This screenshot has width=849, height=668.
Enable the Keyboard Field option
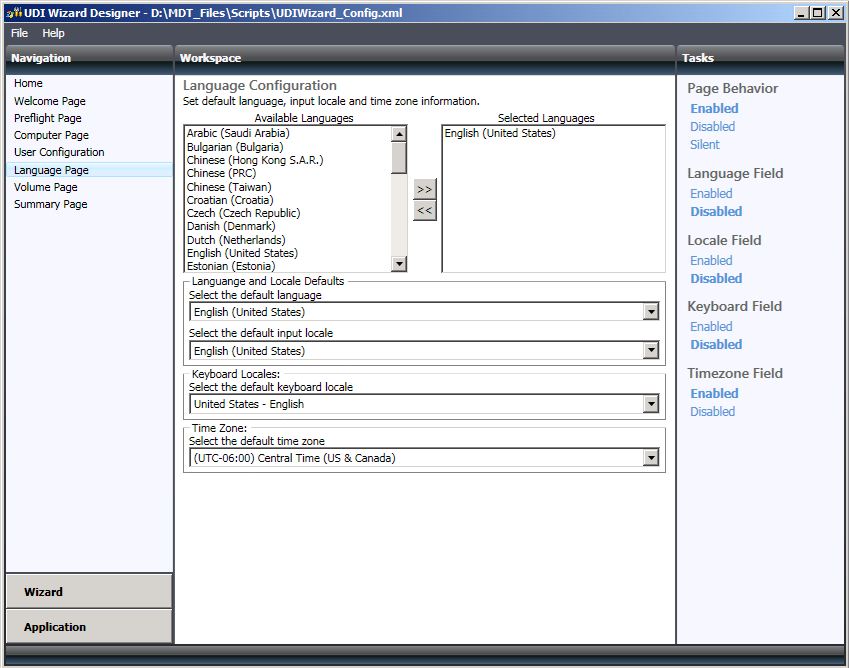point(711,326)
